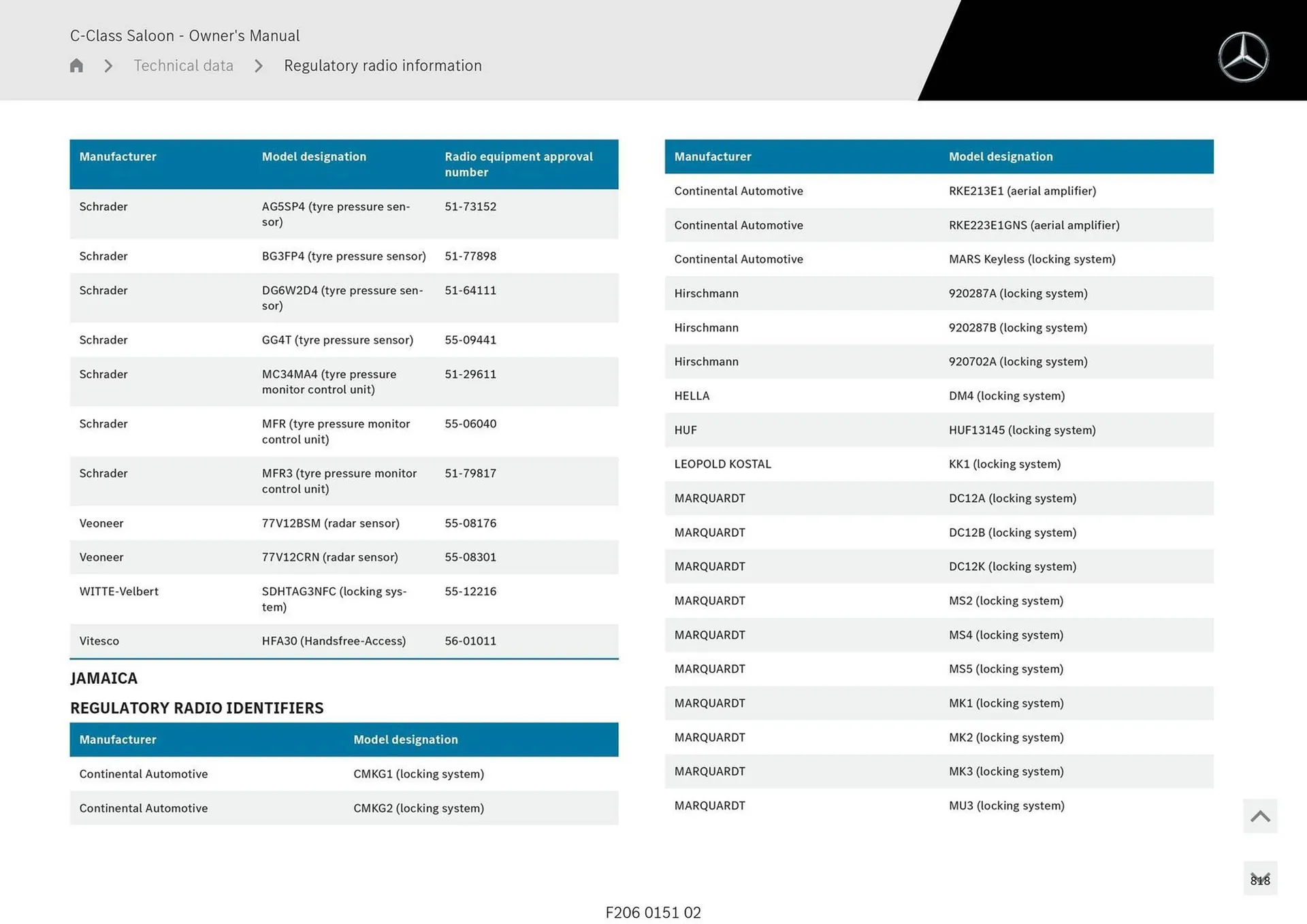Image resolution: width=1307 pixels, height=924 pixels.
Task: Click document code F206 0151 02
Action: tap(653, 912)
